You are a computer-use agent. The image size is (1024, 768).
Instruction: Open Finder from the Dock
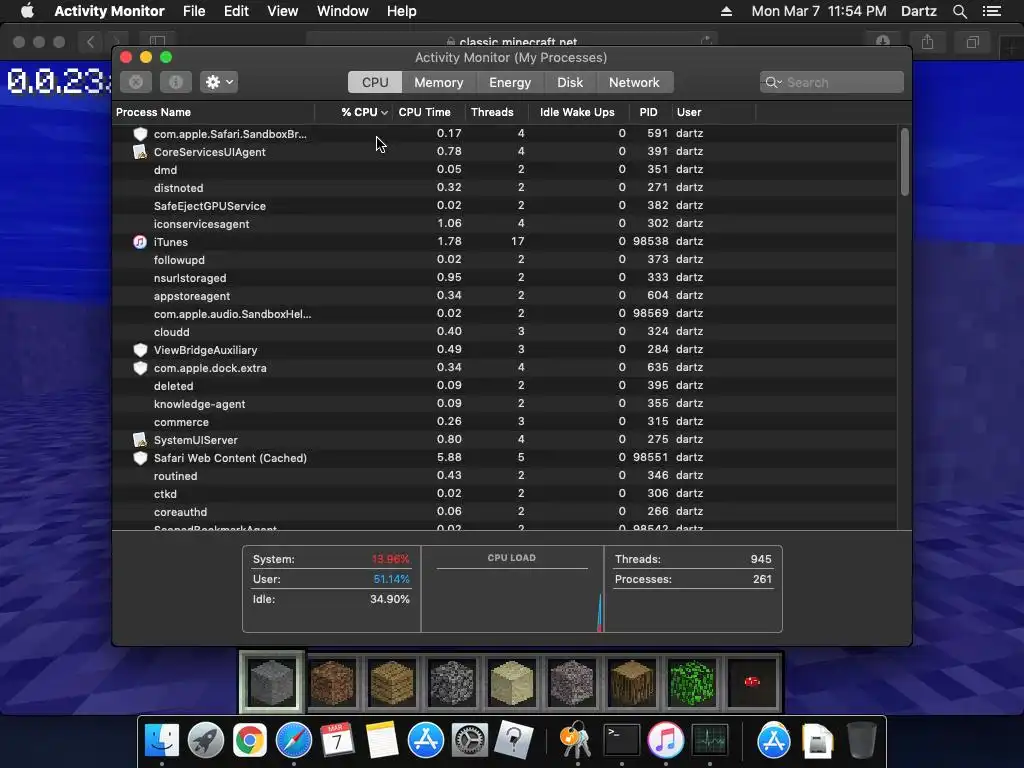(161, 741)
